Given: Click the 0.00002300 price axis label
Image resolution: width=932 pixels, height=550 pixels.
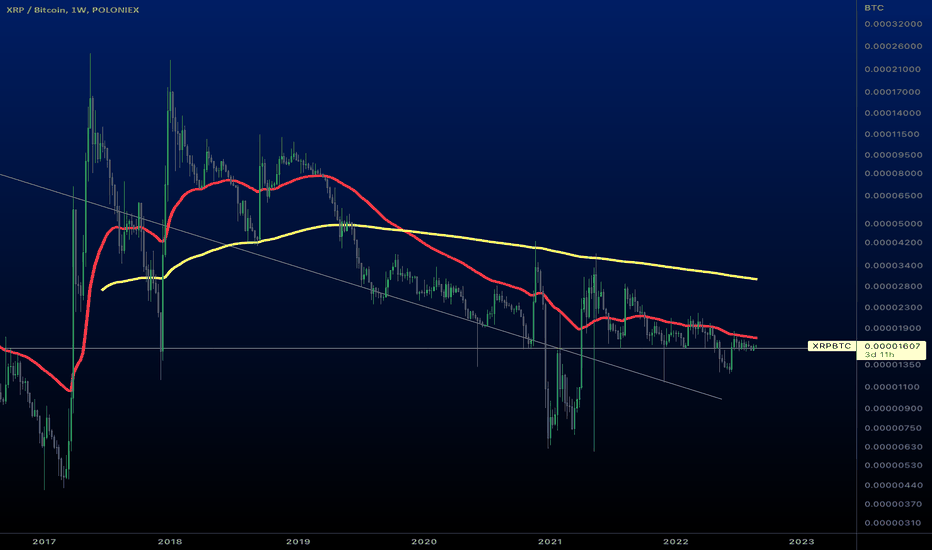Looking at the screenshot, I should click(893, 308).
